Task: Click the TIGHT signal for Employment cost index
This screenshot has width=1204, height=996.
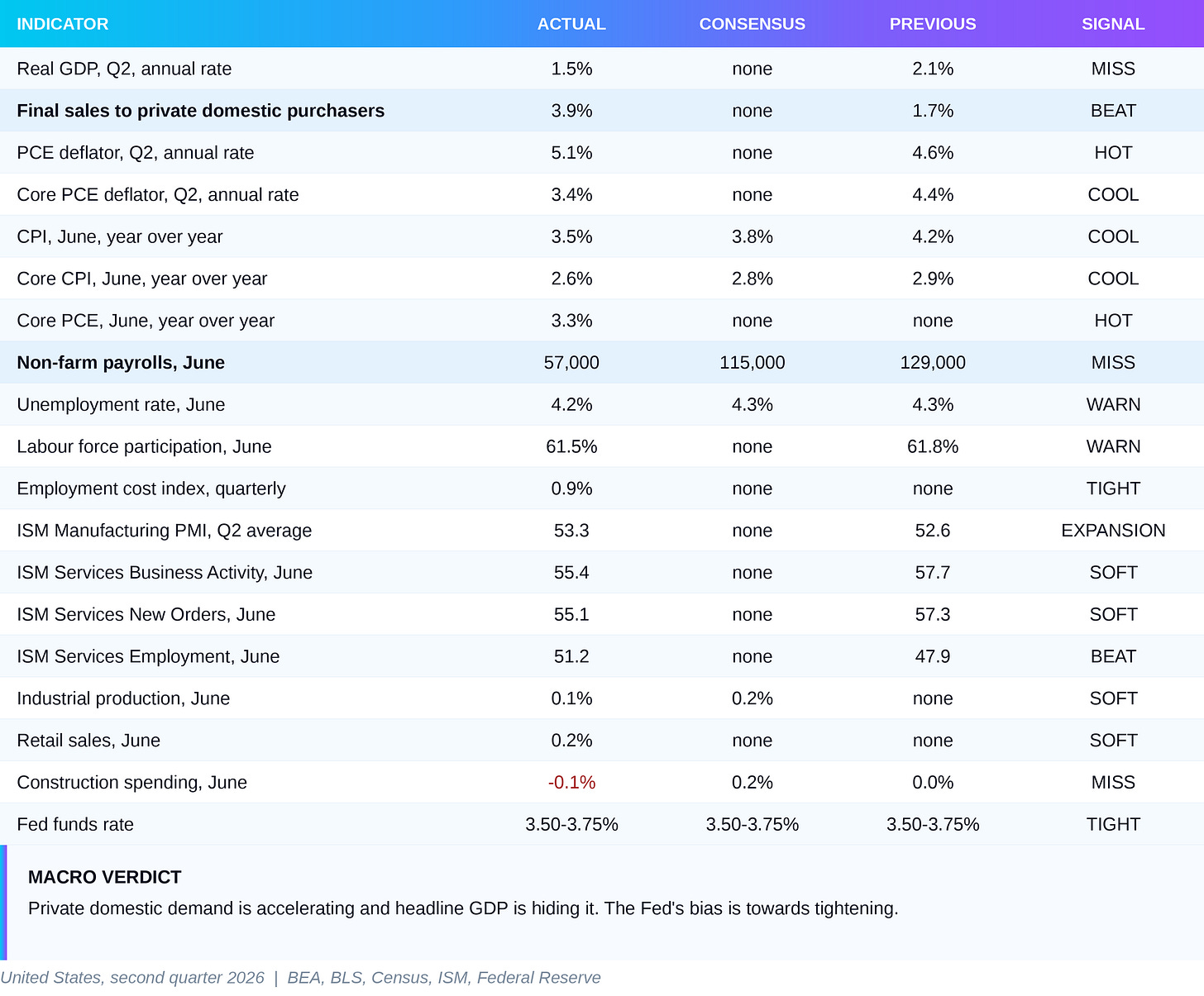Action: coord(1113,488)
